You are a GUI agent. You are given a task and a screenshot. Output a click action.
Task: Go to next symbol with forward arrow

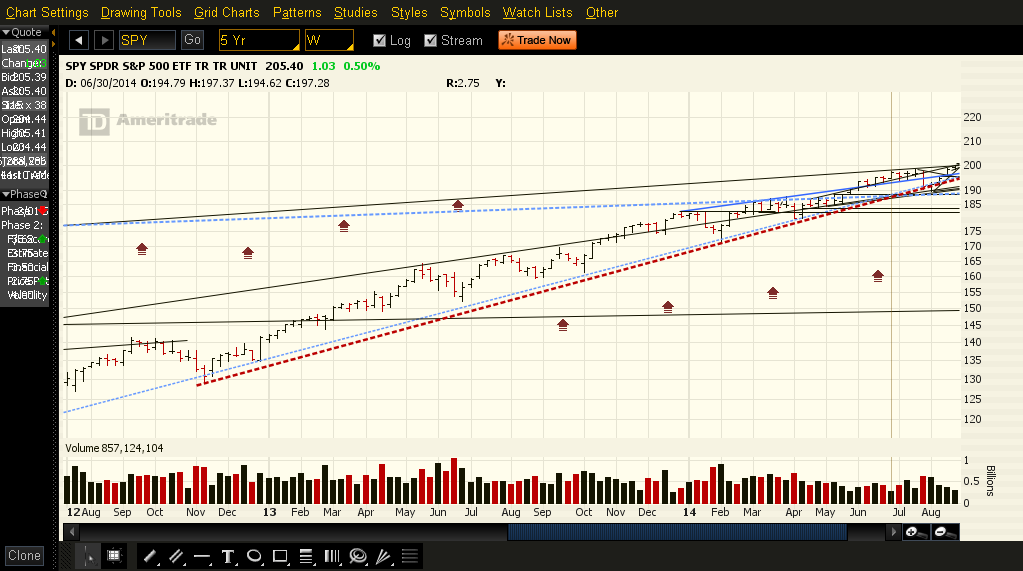point(104,40)
